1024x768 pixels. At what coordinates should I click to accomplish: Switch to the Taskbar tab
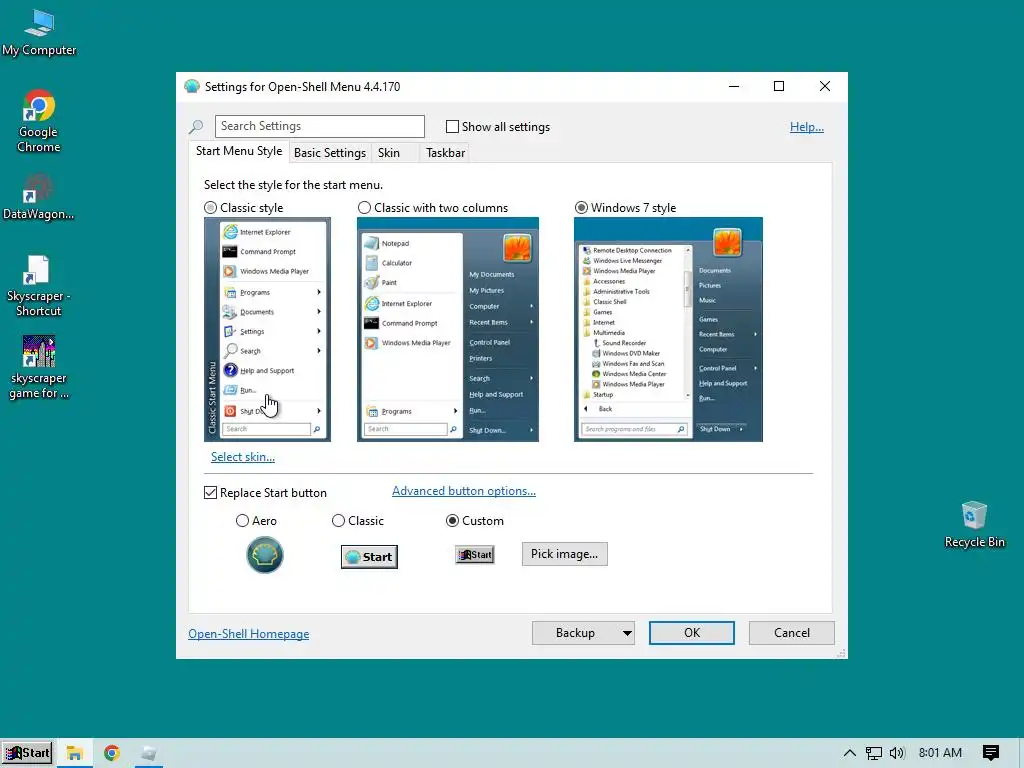coord(445,153)
